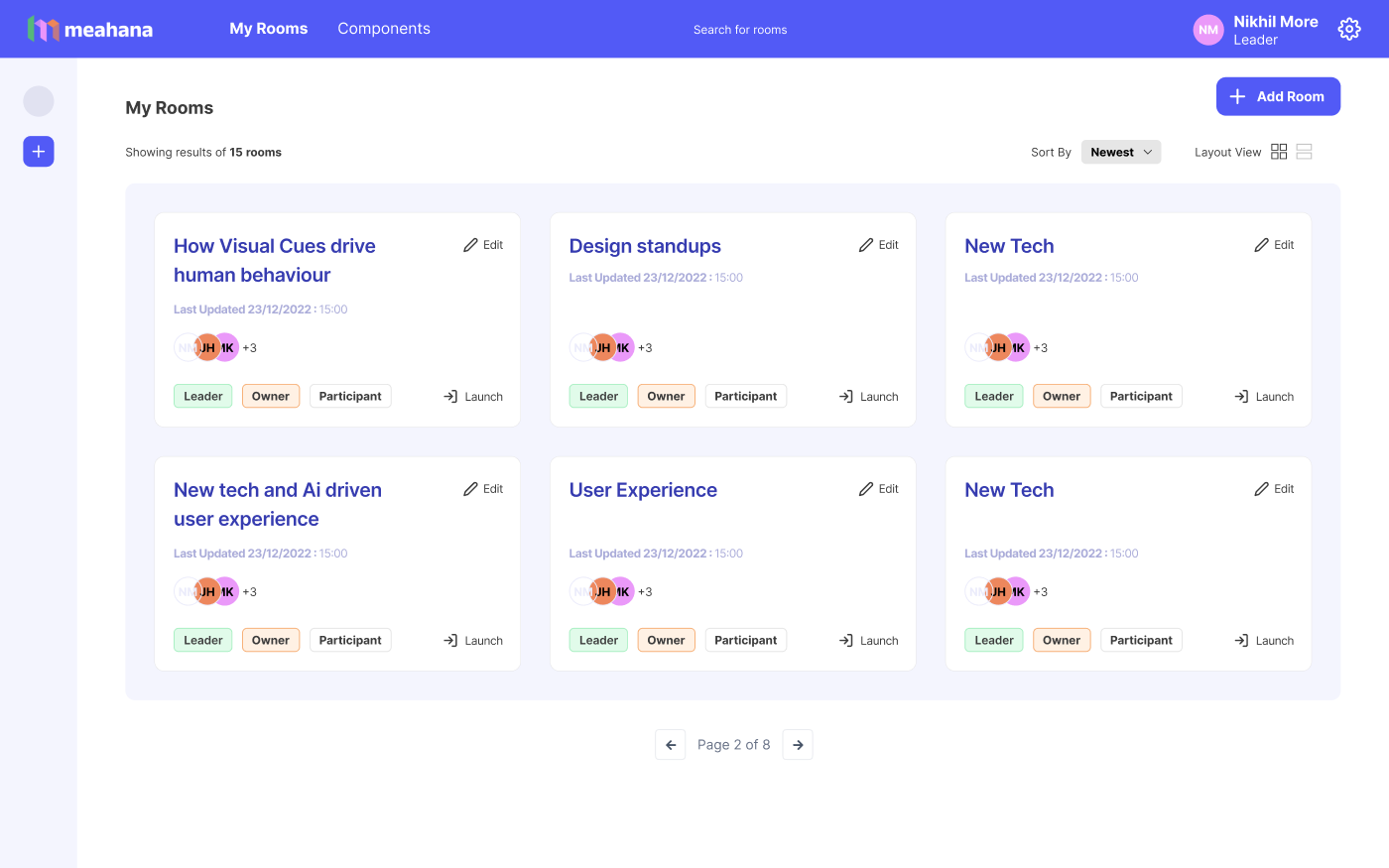Open the Sort By Newest dropdown
The height and width of the screenshot is (868, 1389).
click(x=1121, y=152)
